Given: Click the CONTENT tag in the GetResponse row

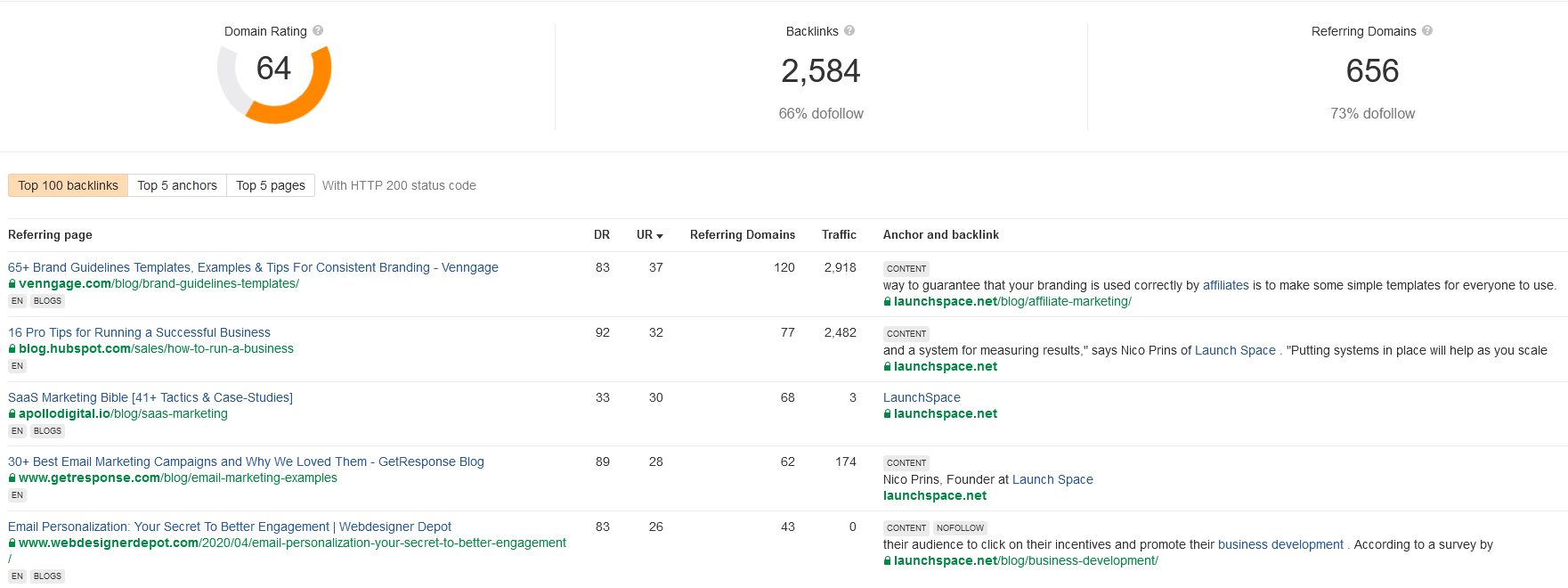Looking at the screenshot, I should [x=906, y=463].
